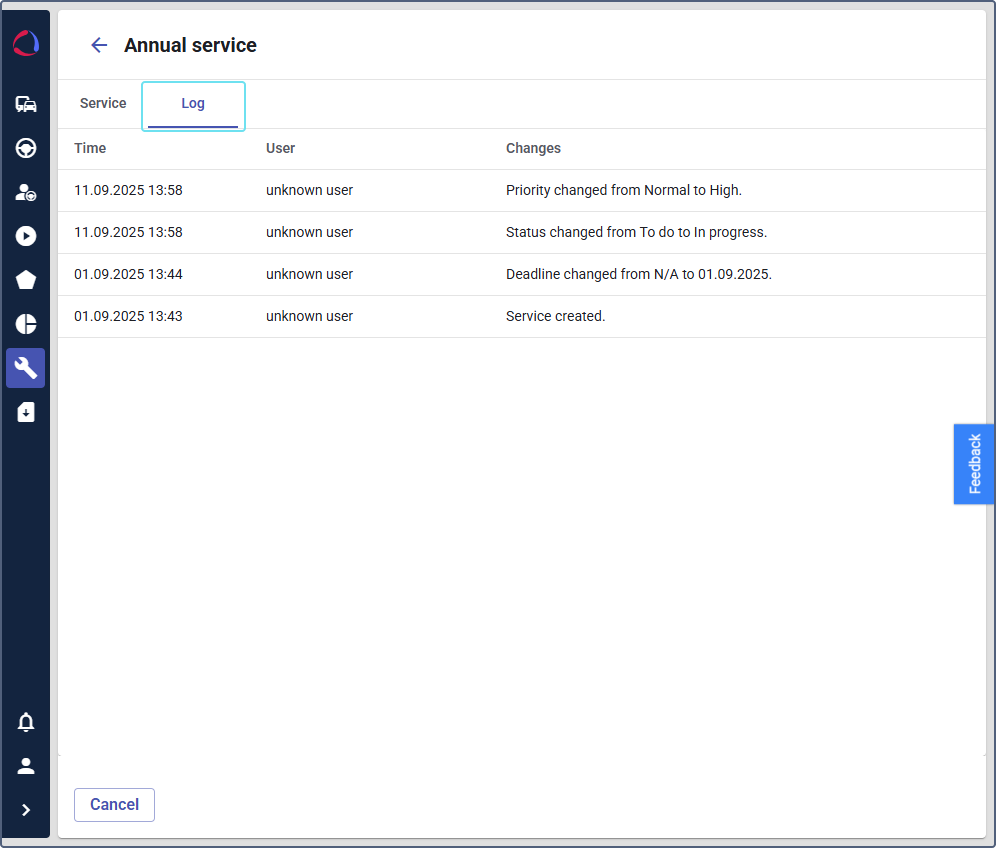Switch to the Service tab
Screen dimensions: 996x848
(103, 104)
